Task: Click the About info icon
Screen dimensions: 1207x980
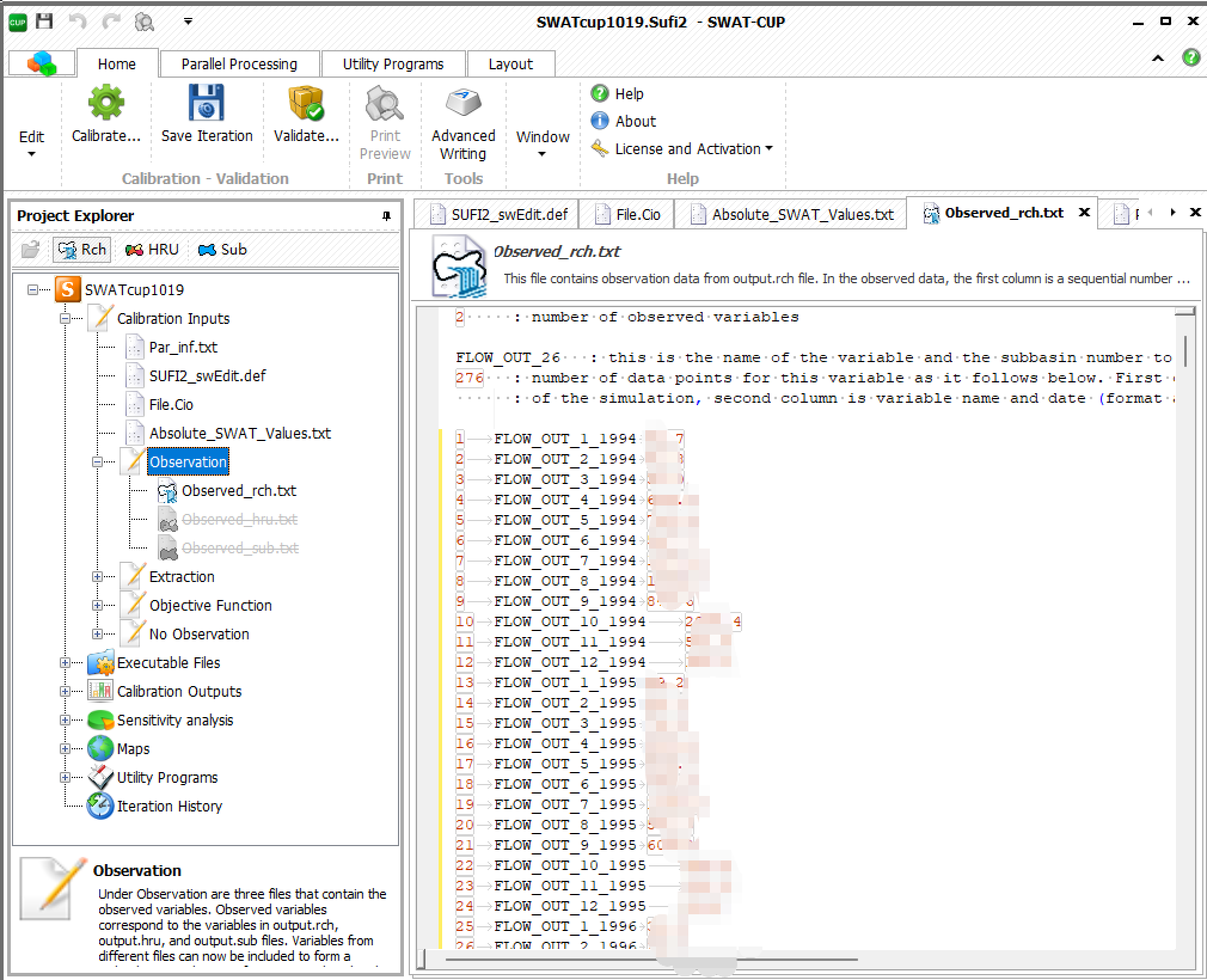Action: coord(599,121)
